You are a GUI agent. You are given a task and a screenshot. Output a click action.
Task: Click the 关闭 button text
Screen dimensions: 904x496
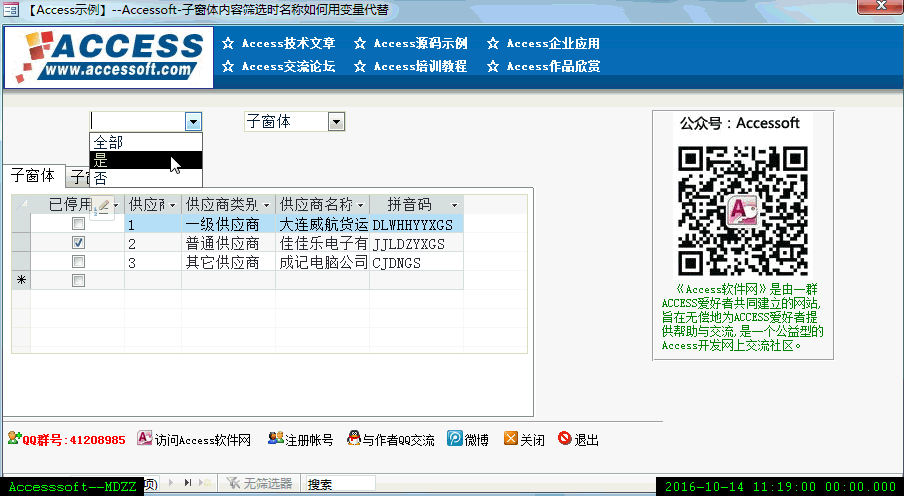point(532,440)
